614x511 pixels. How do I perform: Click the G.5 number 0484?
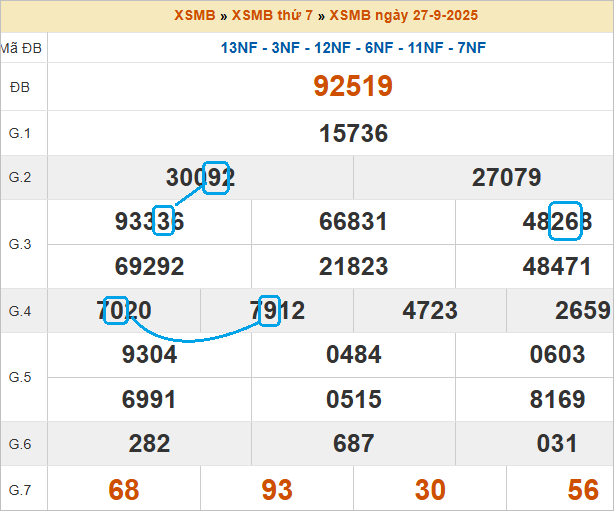[x=353, y=355]
